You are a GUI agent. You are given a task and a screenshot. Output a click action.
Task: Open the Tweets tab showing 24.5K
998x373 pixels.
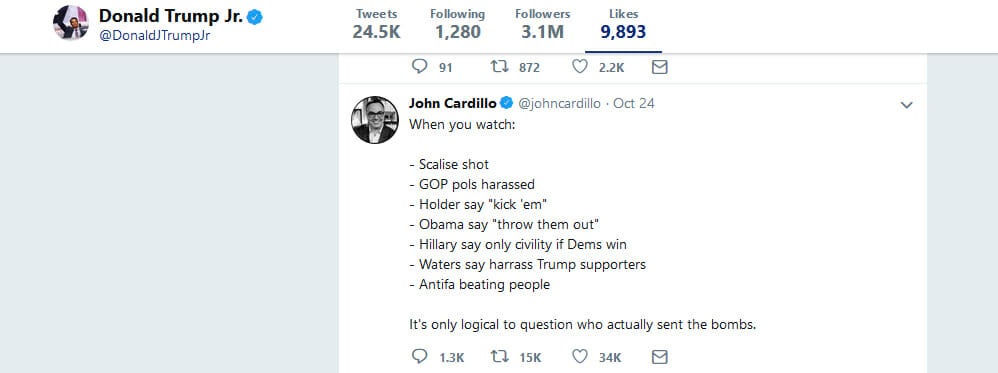point(377,24)
